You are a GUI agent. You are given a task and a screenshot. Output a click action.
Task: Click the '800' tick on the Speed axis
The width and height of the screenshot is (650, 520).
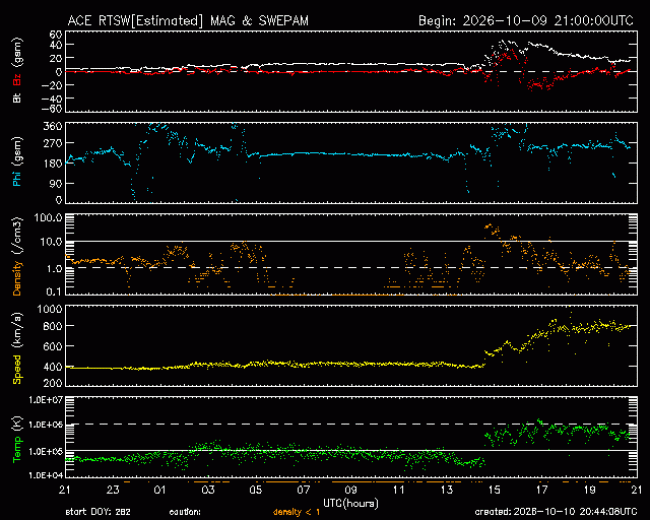pos(53,326)
